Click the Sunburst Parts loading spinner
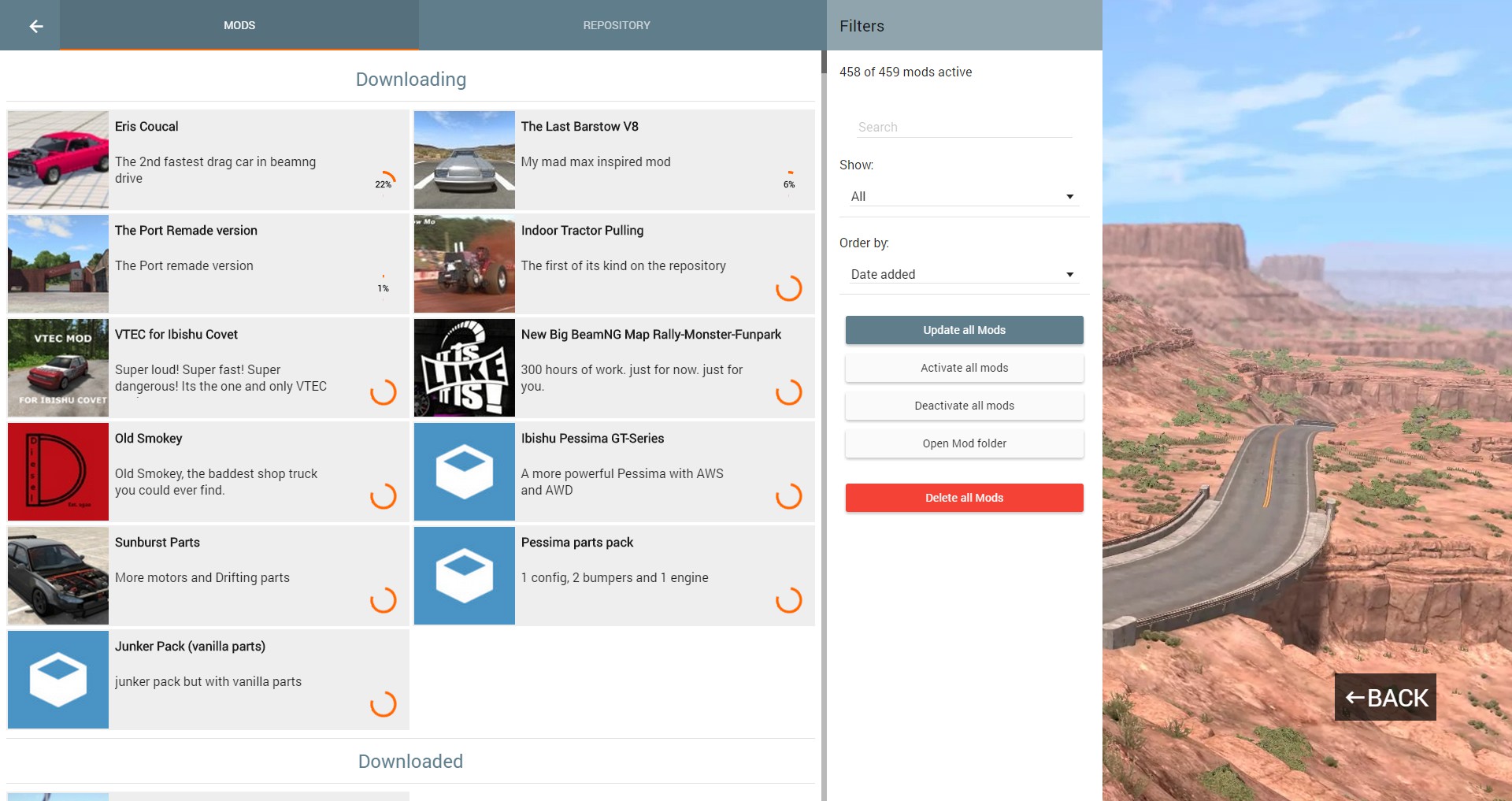 [384, 599]
